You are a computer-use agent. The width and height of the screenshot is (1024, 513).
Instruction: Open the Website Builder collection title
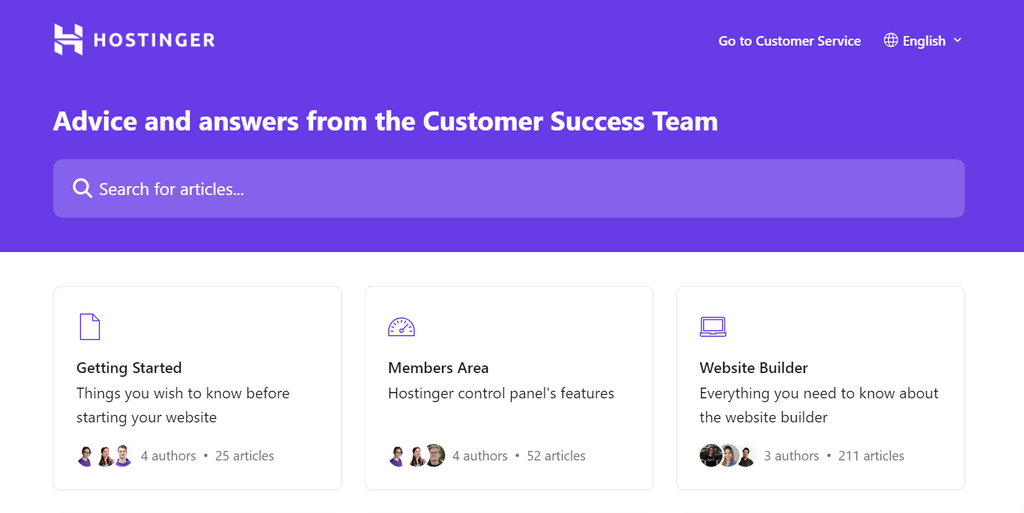pyautogui.click(x=753, y=368)
